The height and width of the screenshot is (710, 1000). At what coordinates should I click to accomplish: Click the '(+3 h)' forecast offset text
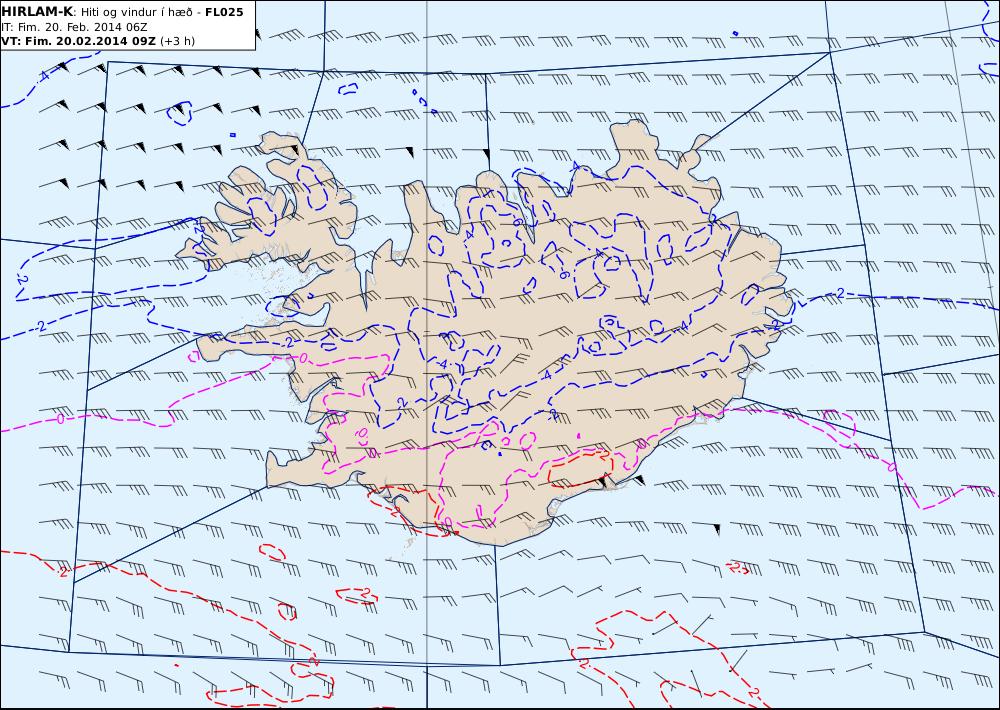[x=177, y=41]
